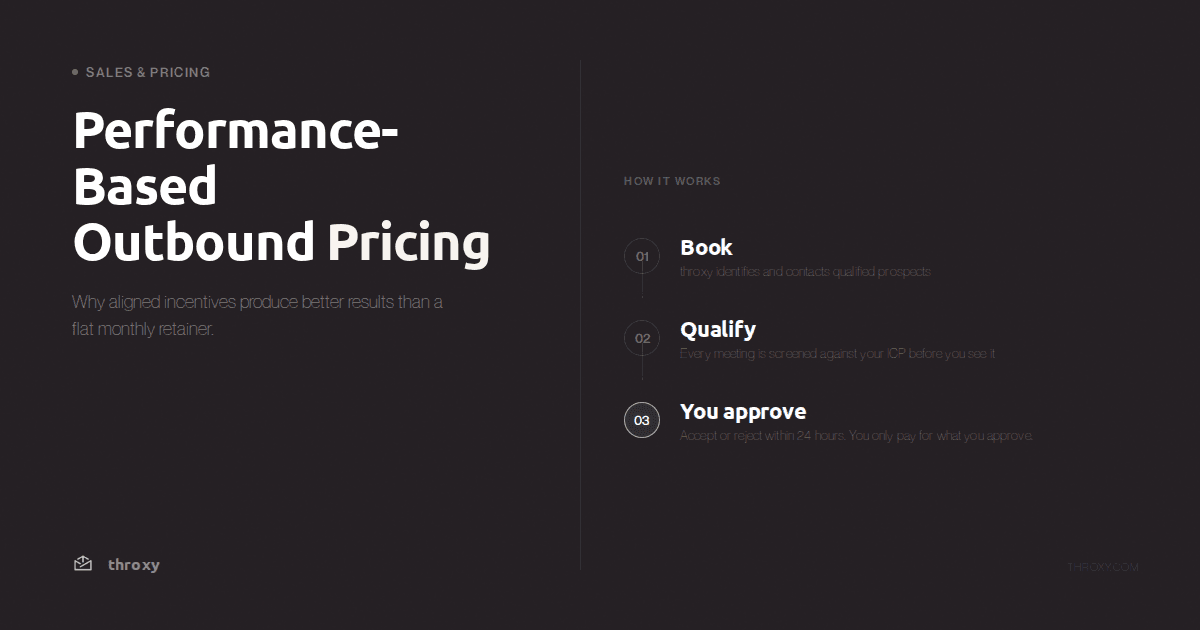Open the THROXY.COM link
The width and height of the screenshot is (1200, 630).
click(x=1102, y=567)
